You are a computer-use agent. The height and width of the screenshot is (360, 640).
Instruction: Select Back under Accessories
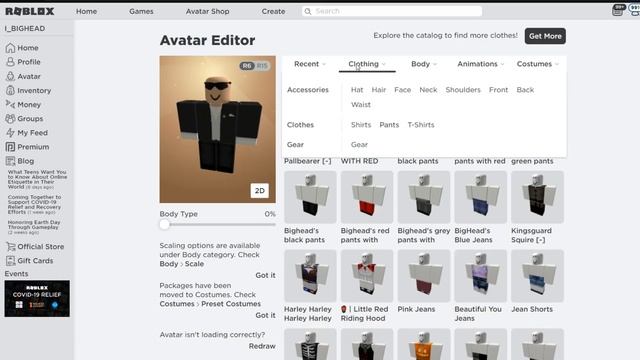click(525, 90)
